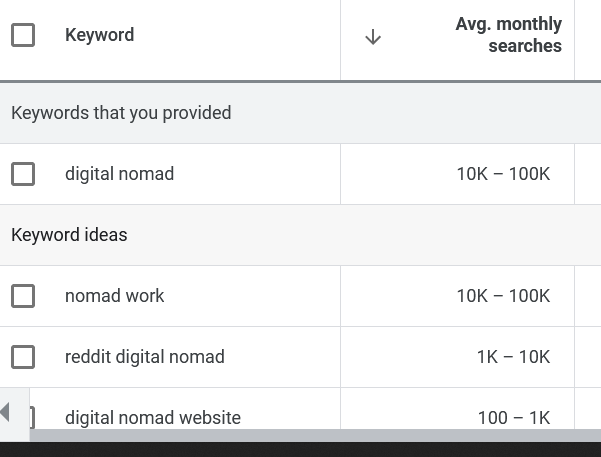Check the 'digital nomad' keyword checkbox
The height and width of the screenshot is (457, 601).
click(22, 174)
